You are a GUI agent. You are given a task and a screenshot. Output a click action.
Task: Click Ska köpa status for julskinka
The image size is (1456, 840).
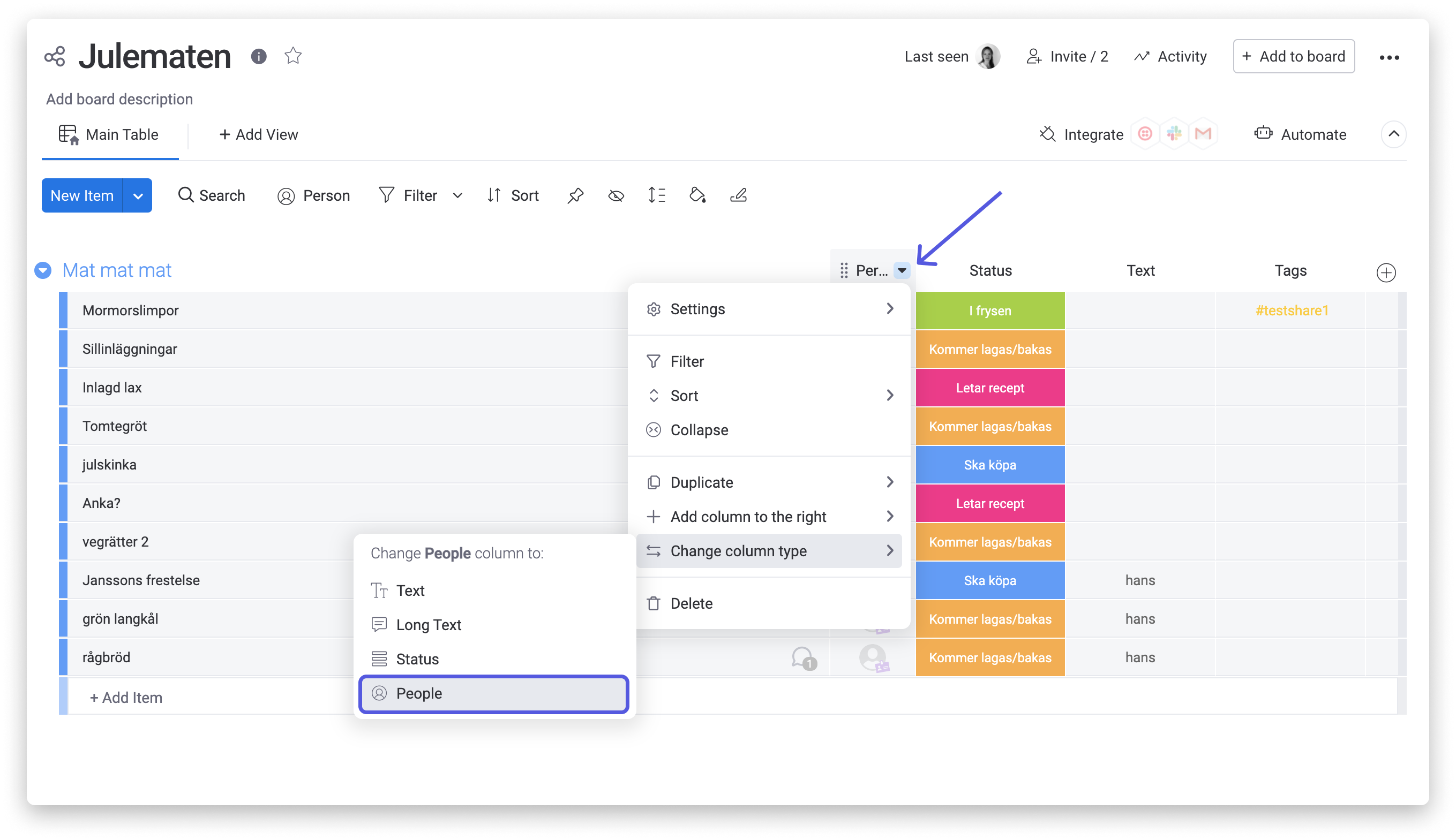click(990, 465)
